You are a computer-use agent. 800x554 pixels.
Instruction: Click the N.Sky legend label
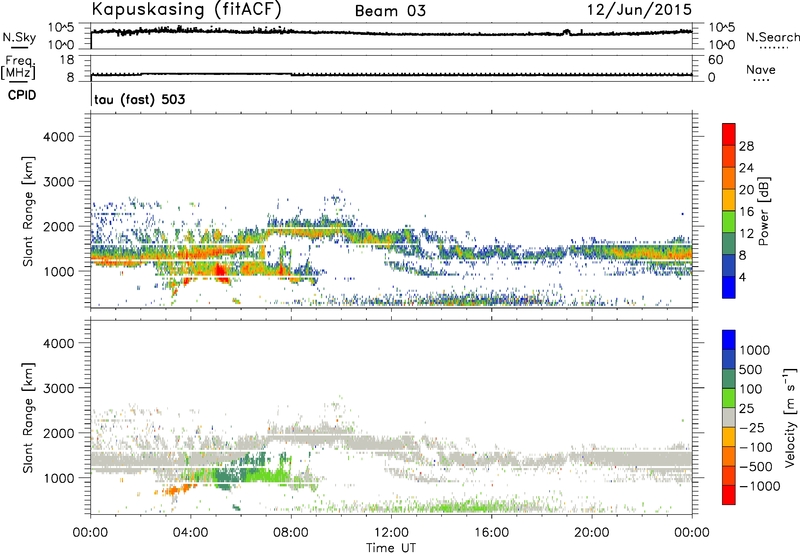(19, 37)
